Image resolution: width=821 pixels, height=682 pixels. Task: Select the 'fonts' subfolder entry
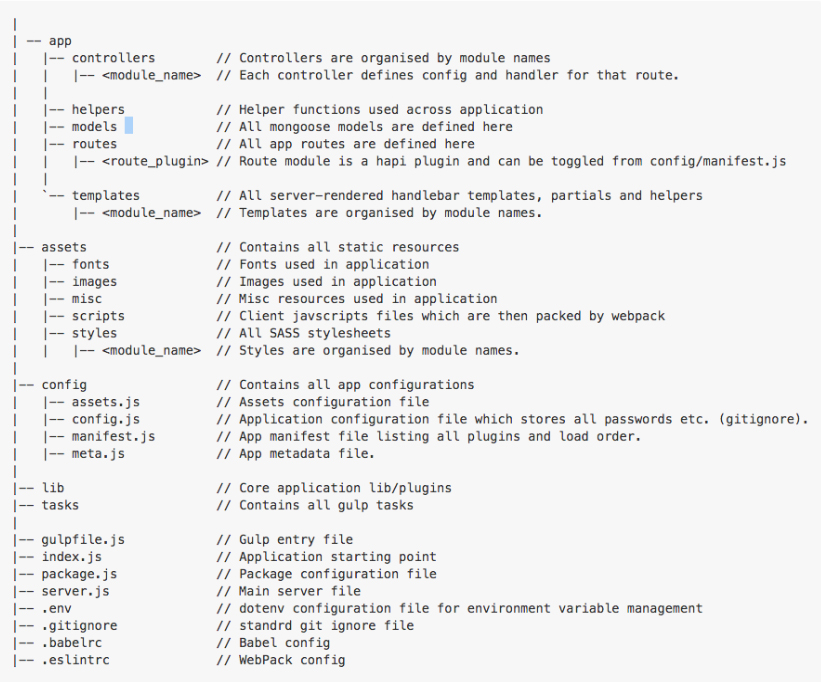tap(91, 264)
